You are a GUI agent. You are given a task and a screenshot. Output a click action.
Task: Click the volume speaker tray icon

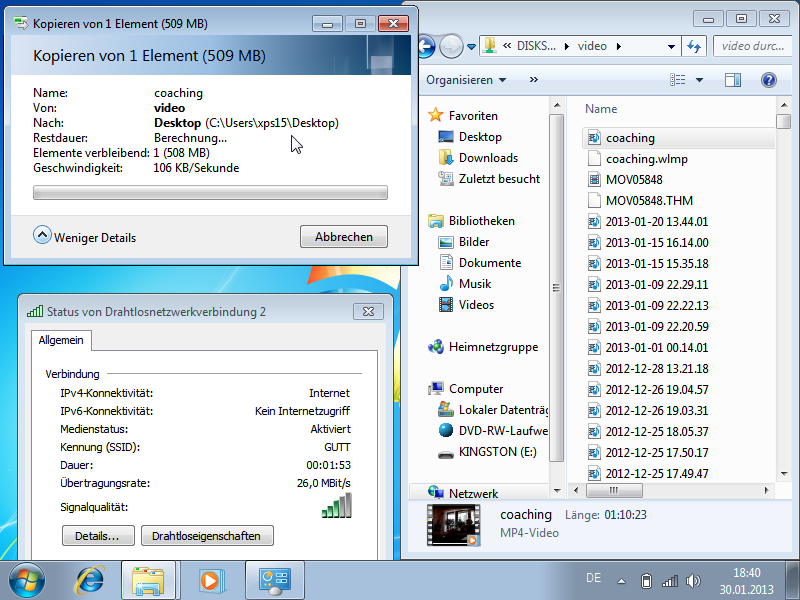coord(692,581)
